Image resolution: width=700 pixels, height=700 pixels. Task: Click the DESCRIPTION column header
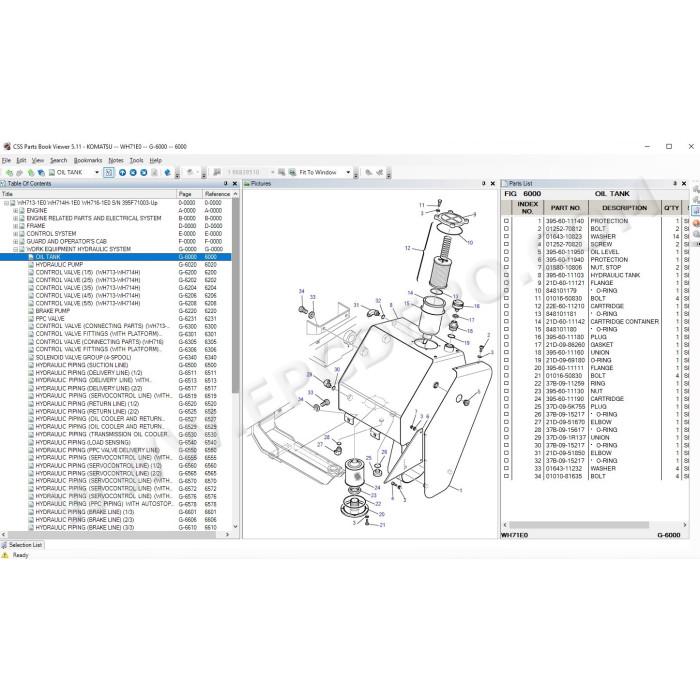pyautogui.click(x=625, y=208)
